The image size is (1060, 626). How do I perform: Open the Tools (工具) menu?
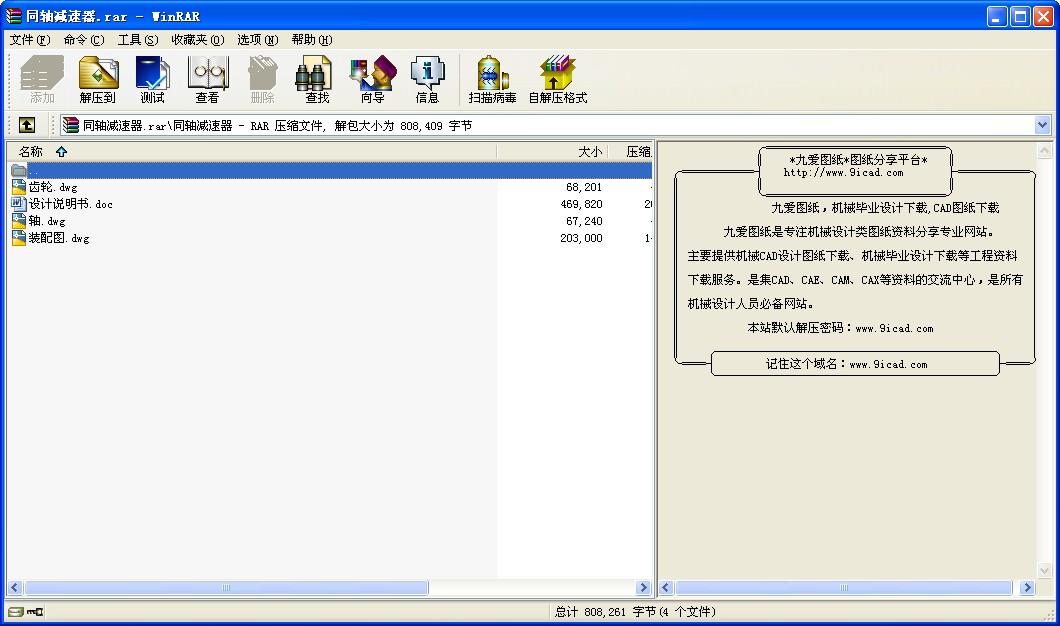tap(137, 40)
